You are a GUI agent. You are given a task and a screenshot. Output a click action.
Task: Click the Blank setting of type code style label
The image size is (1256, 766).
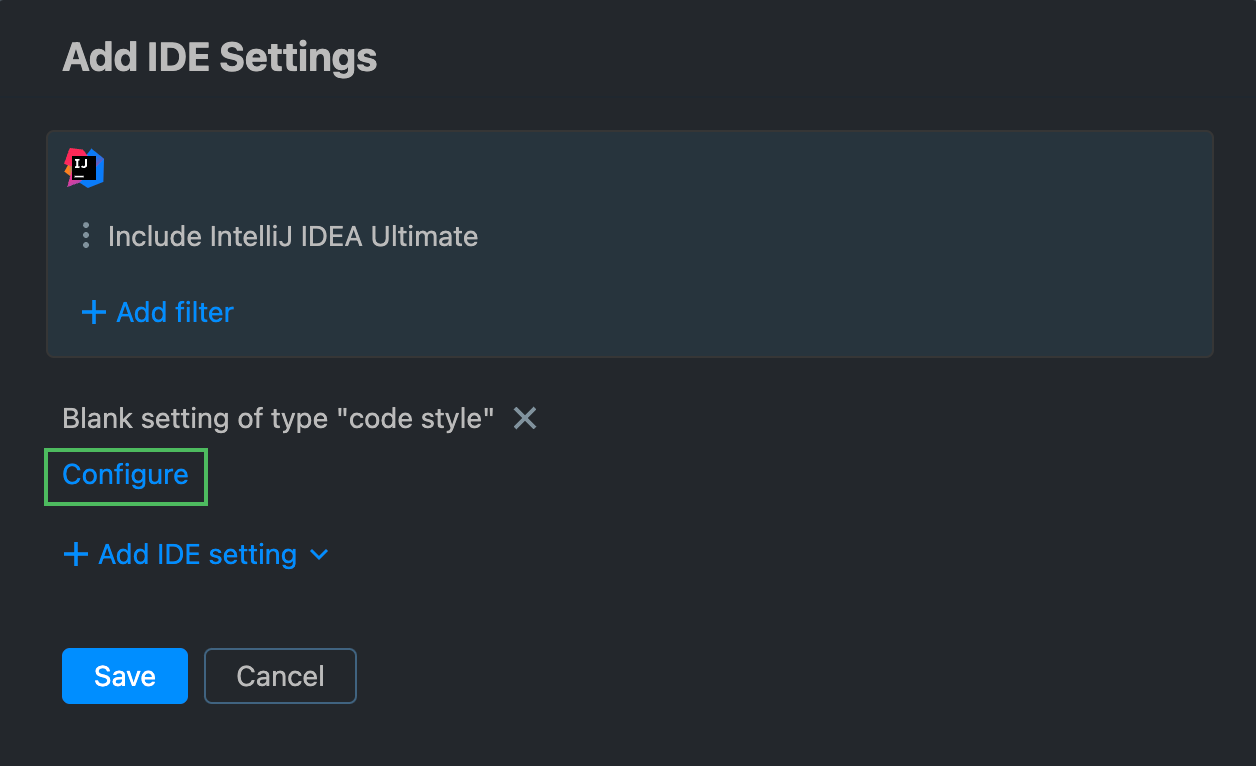point(278,418)
